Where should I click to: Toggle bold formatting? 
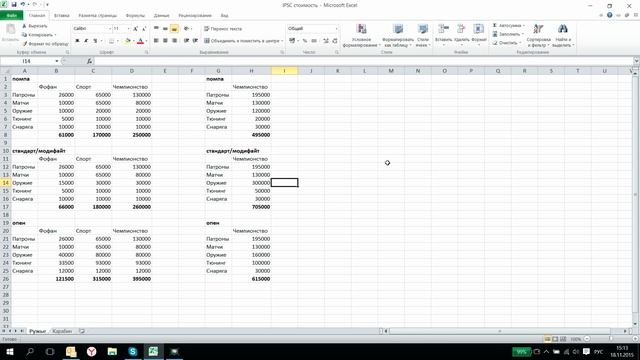coord(77,40)
